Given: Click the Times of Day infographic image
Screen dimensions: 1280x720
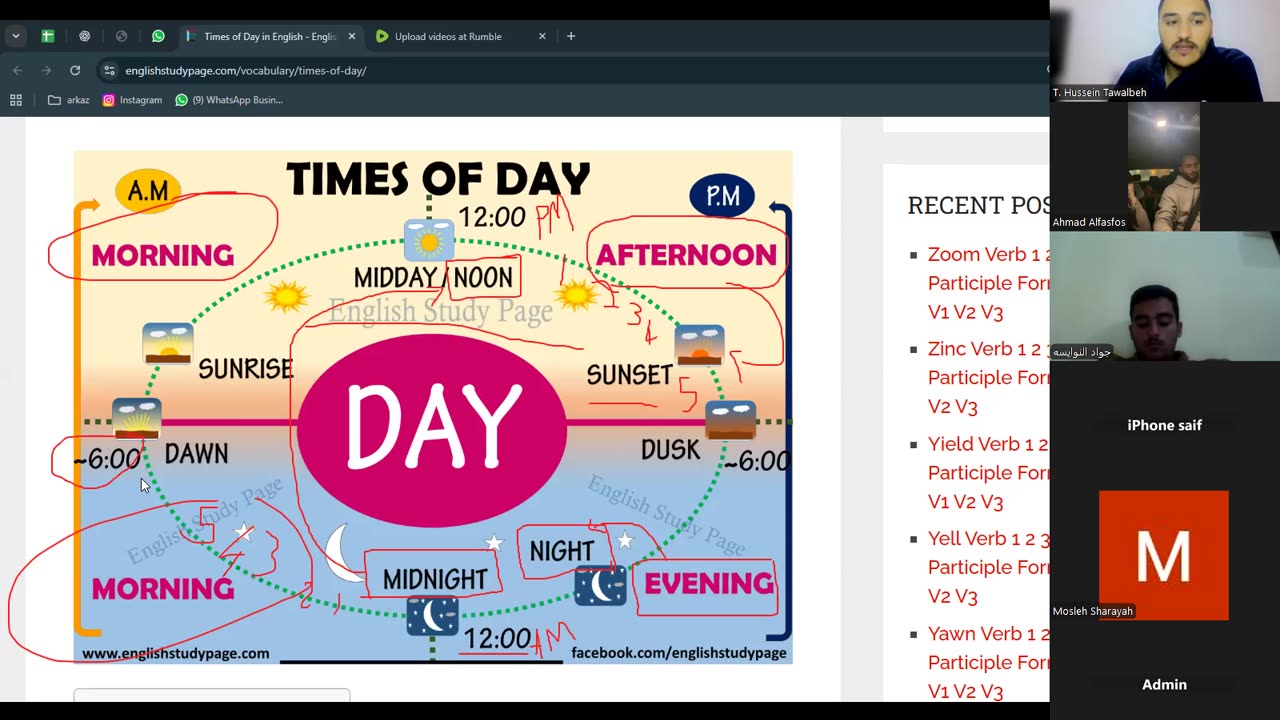Looking at the screenshot, I should pyautogui.click(x=433, y=407).
